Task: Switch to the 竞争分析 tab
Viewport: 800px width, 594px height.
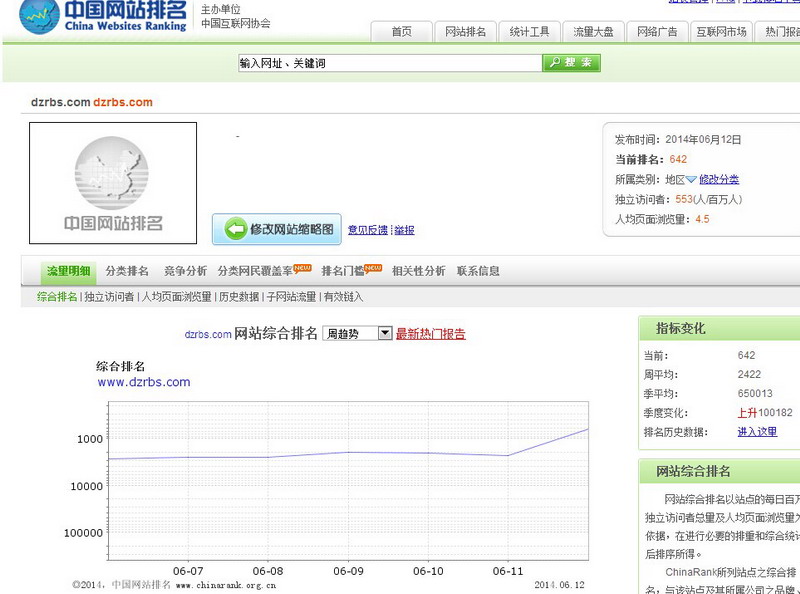Action: 185,271
